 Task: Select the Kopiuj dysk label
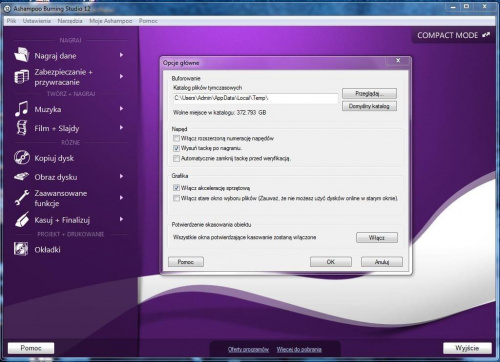(x=54, y=158)
